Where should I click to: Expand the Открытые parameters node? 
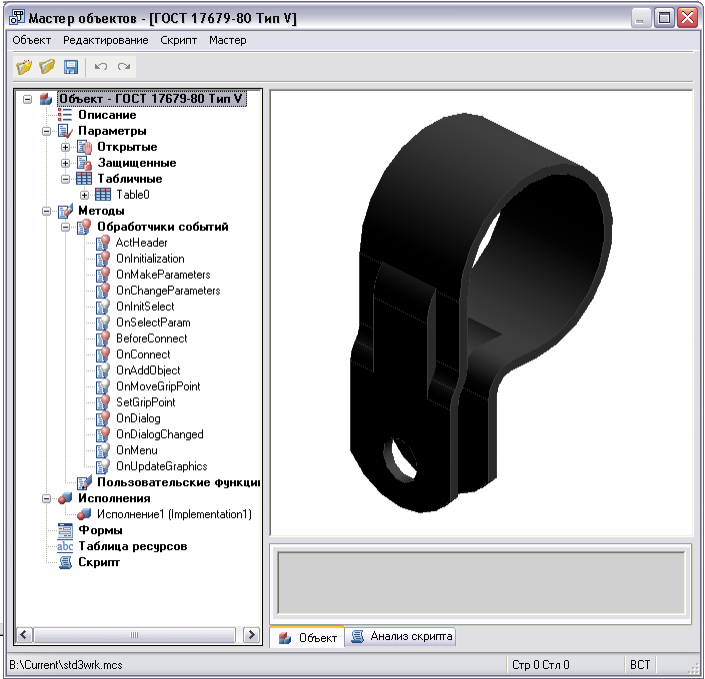(x=65, y=147)
